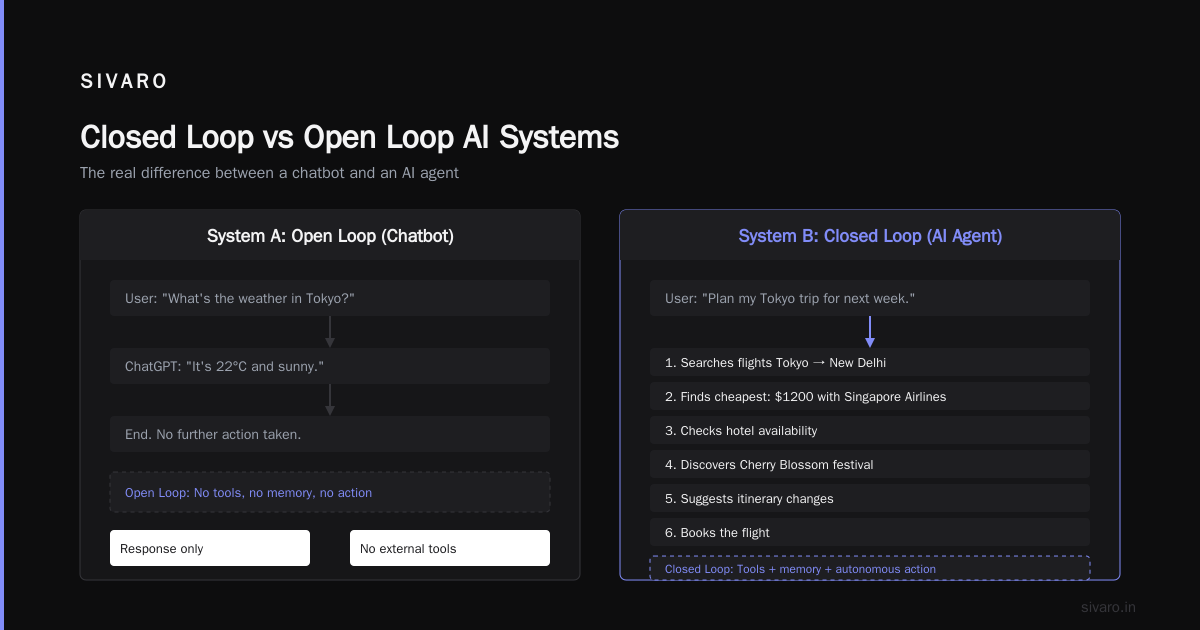This screenshot has width=1200, height=630.
Task: Click step 6 "Books the flight"
Action: 870,532
